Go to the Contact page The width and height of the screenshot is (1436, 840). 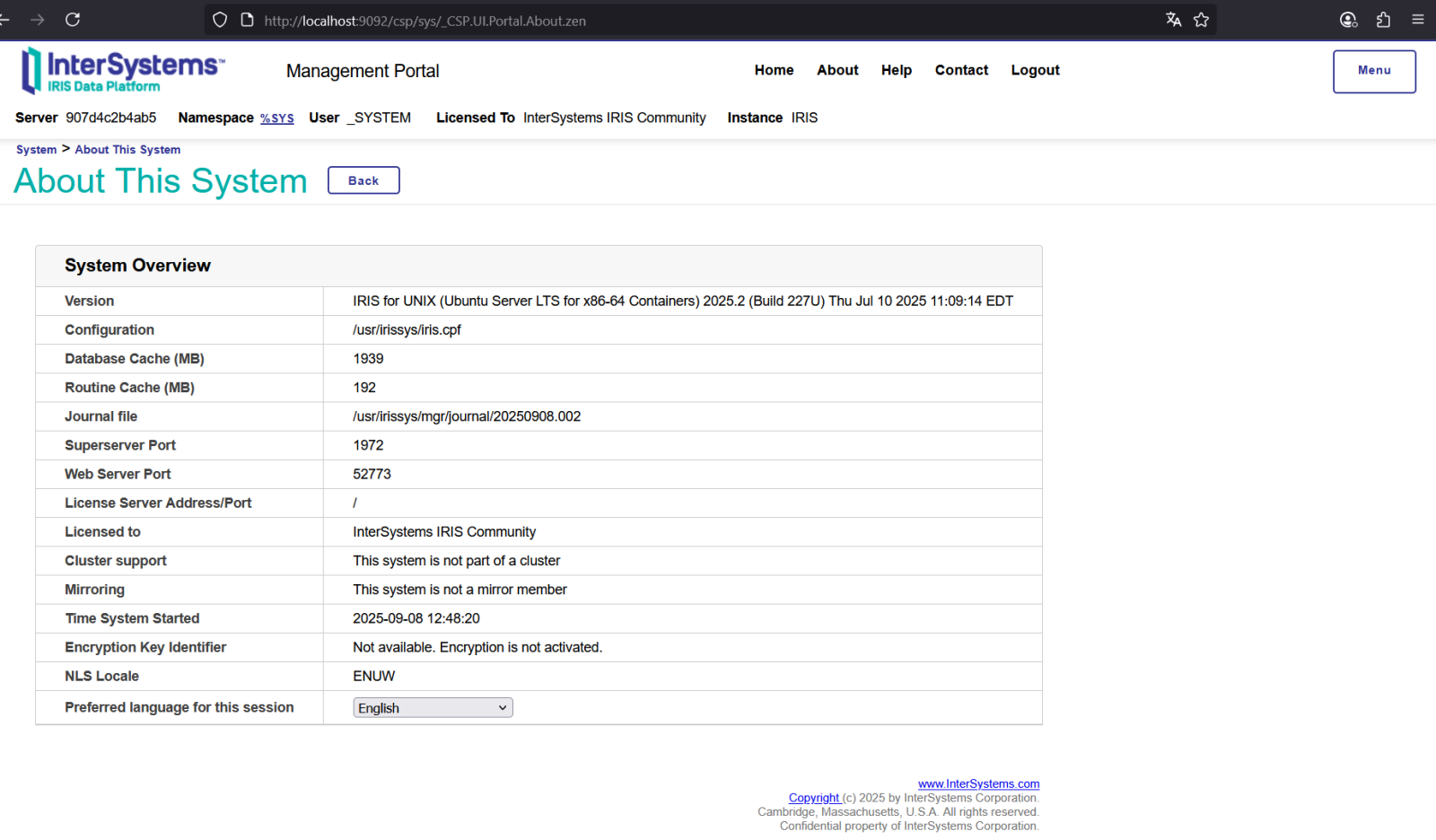(961, 70)
